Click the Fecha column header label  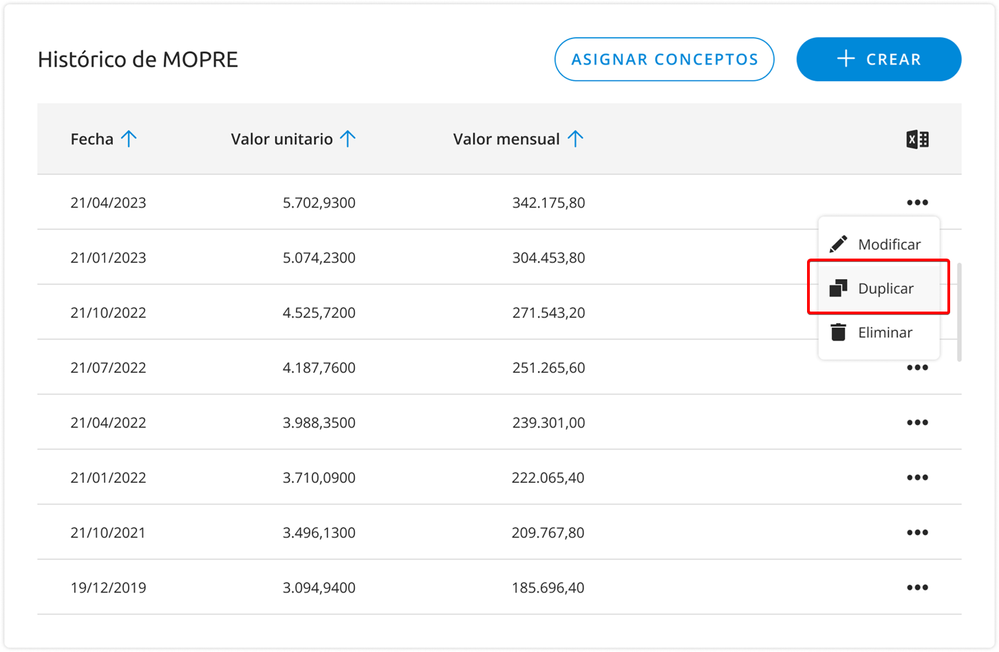[x=92, y=140]
